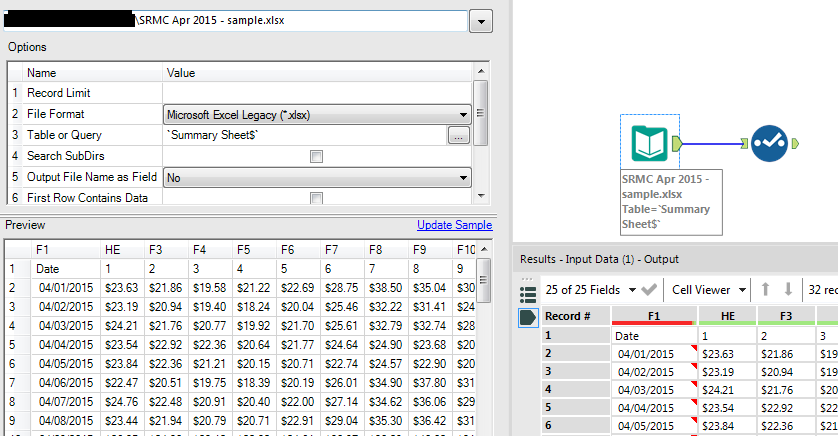Image resolution: width=838 pixels, height=436 pixels.
Task: Click F5 column header in preview
Action: (254, 250)
